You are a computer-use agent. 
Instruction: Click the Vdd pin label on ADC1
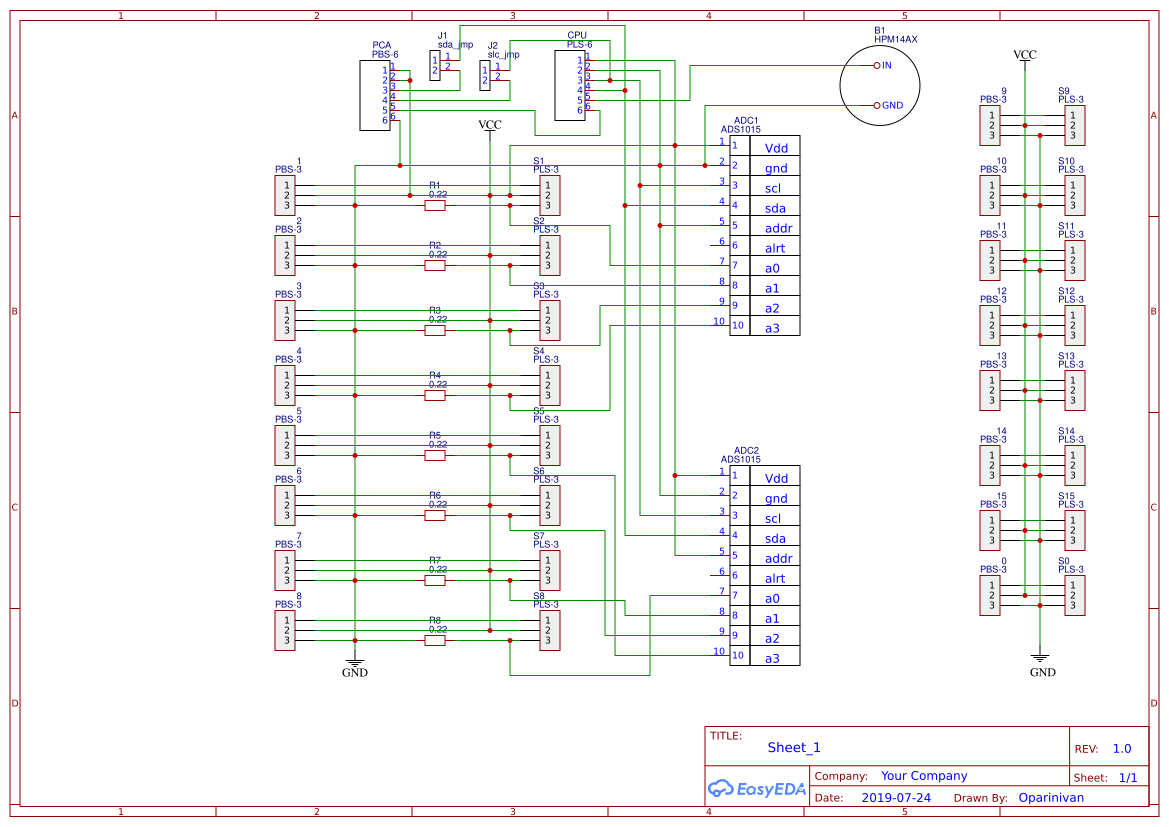(x=776, y=147)
